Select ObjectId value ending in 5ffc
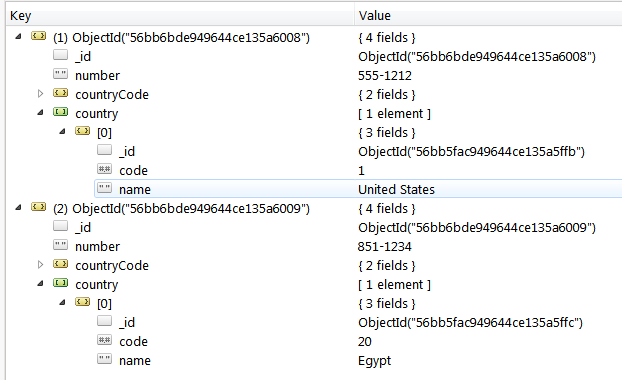The width and height of the screenshot is (622, 380). pyautogui.click(x=470, y=322)
